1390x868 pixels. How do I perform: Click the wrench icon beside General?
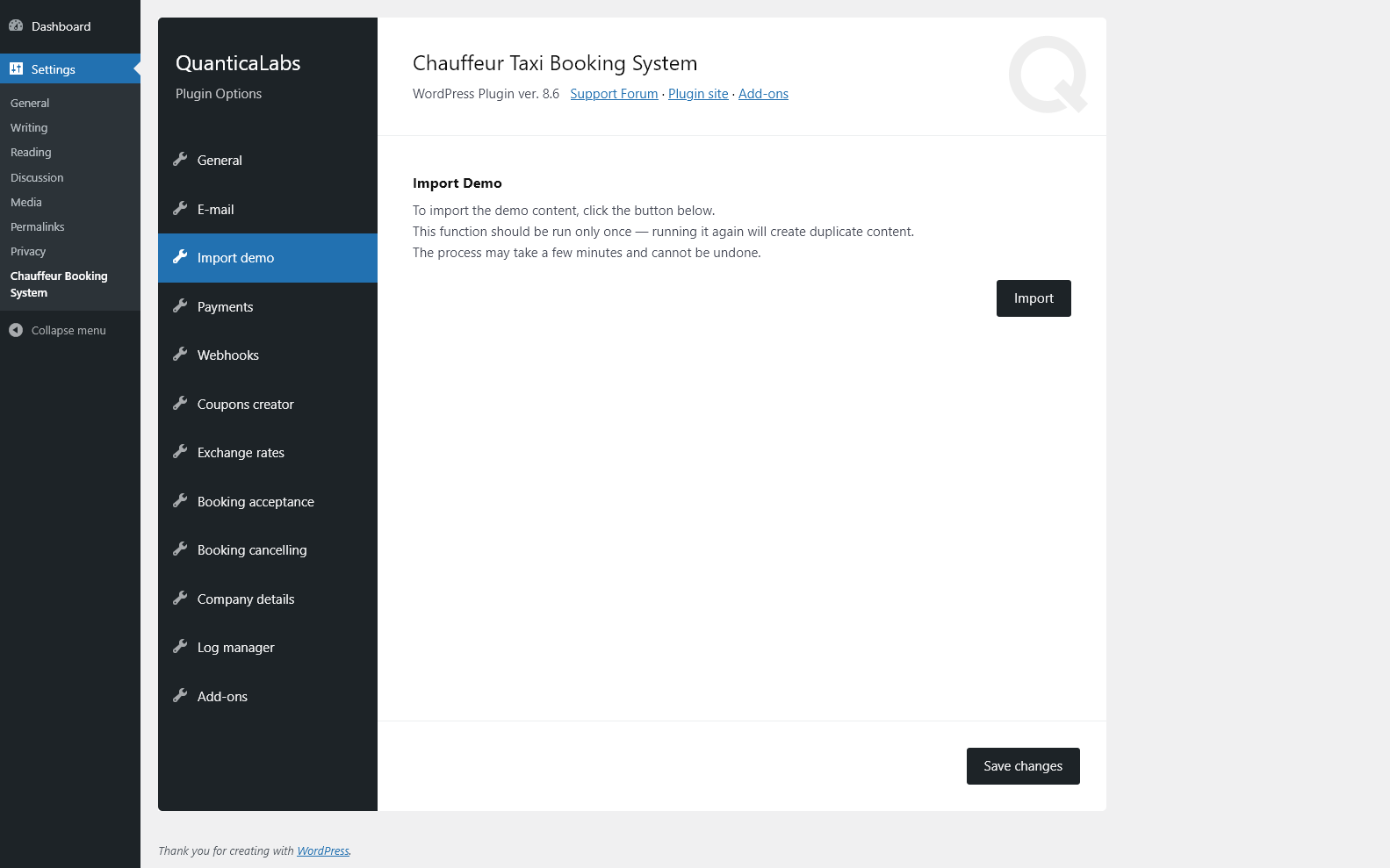pos(180,159)
